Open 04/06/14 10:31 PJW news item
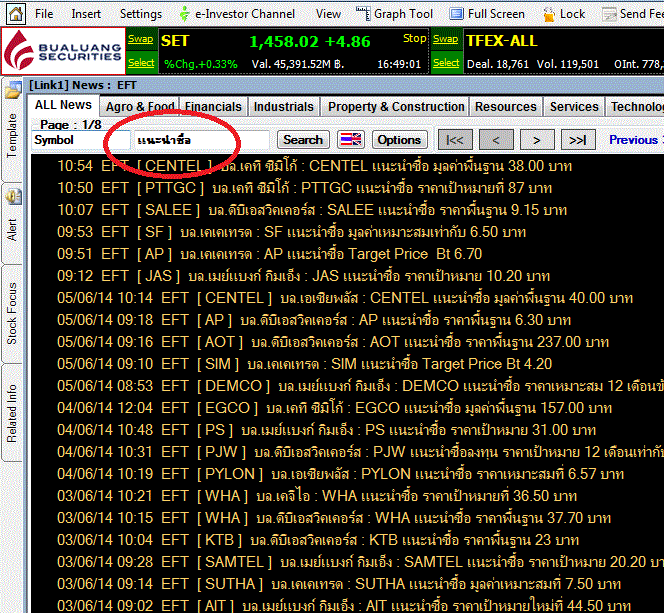 360,452
